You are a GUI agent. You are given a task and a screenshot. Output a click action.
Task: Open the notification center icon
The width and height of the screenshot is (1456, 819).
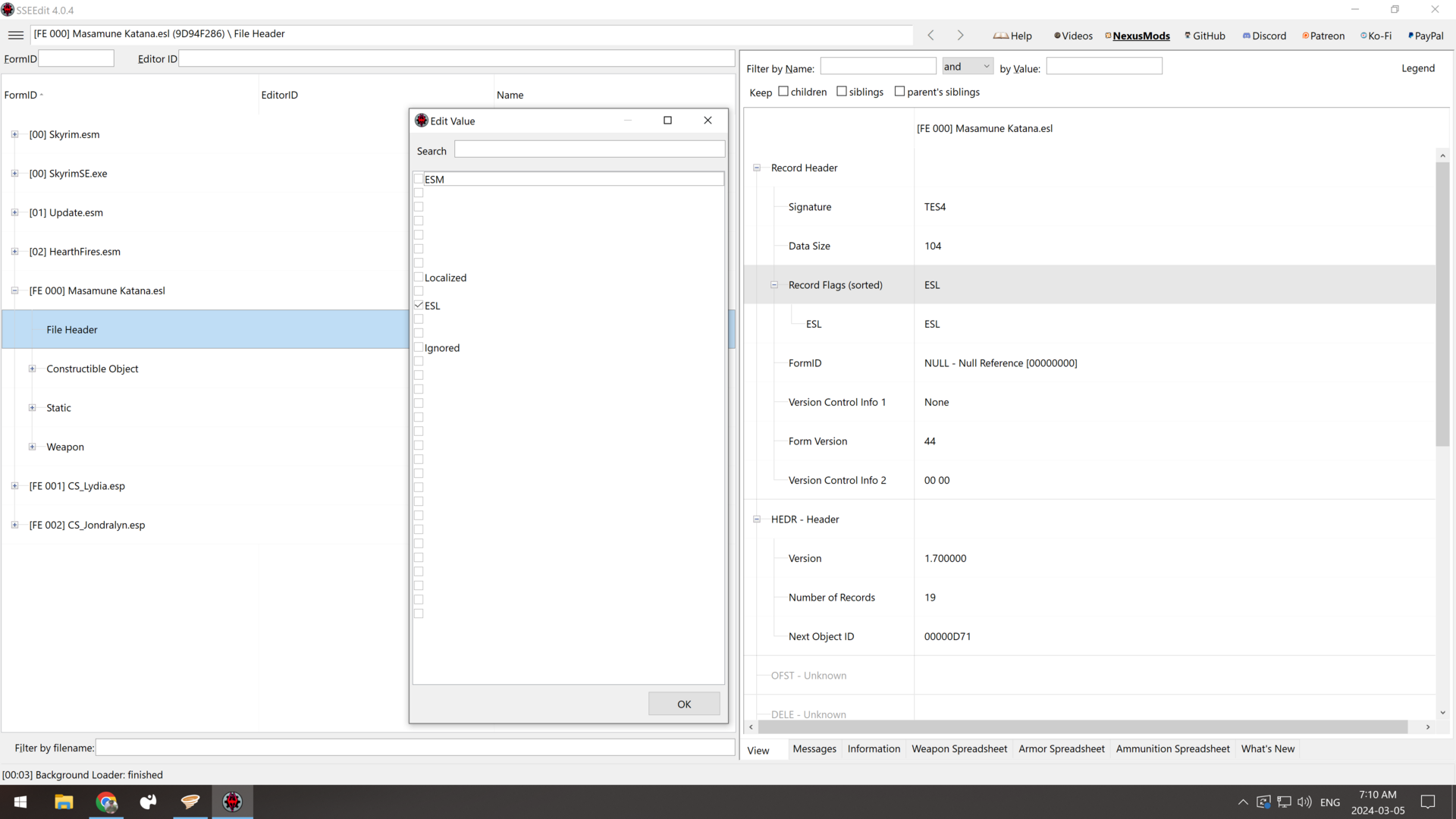[1428, 802]
